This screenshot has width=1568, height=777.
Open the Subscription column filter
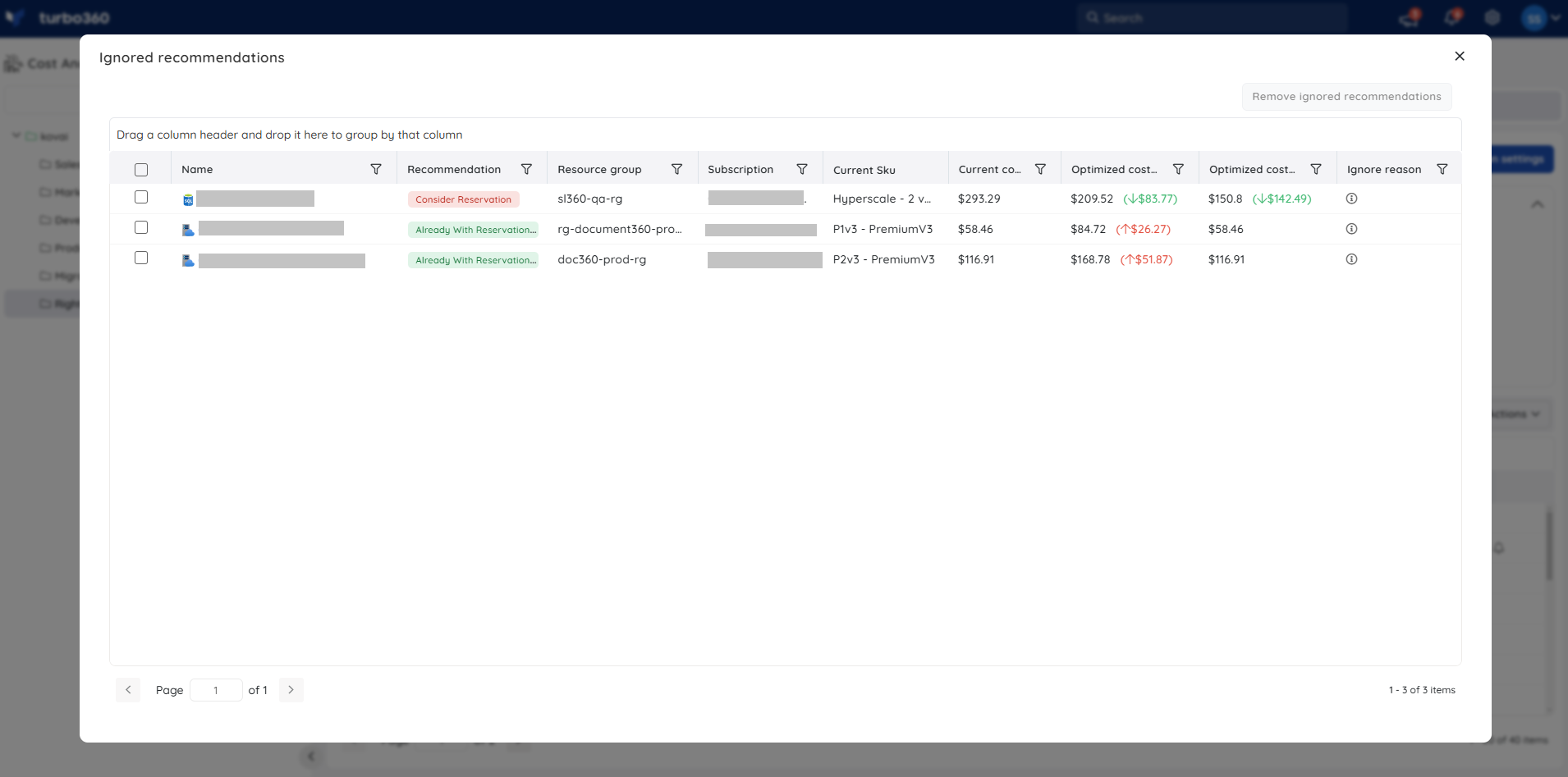[x=802, y=169]
